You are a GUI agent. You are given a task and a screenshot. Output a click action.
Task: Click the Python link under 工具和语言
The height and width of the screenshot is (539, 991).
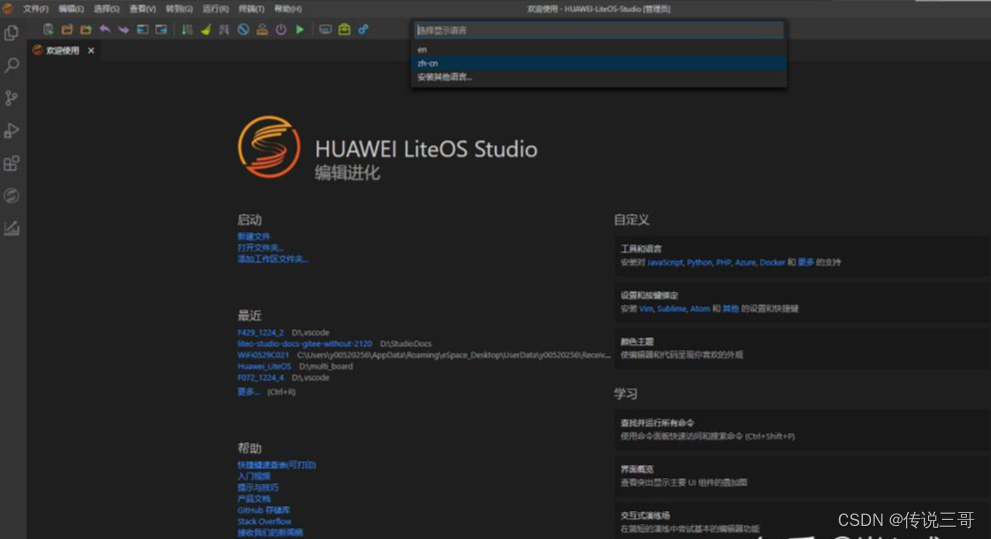click(x=699, y=262)
